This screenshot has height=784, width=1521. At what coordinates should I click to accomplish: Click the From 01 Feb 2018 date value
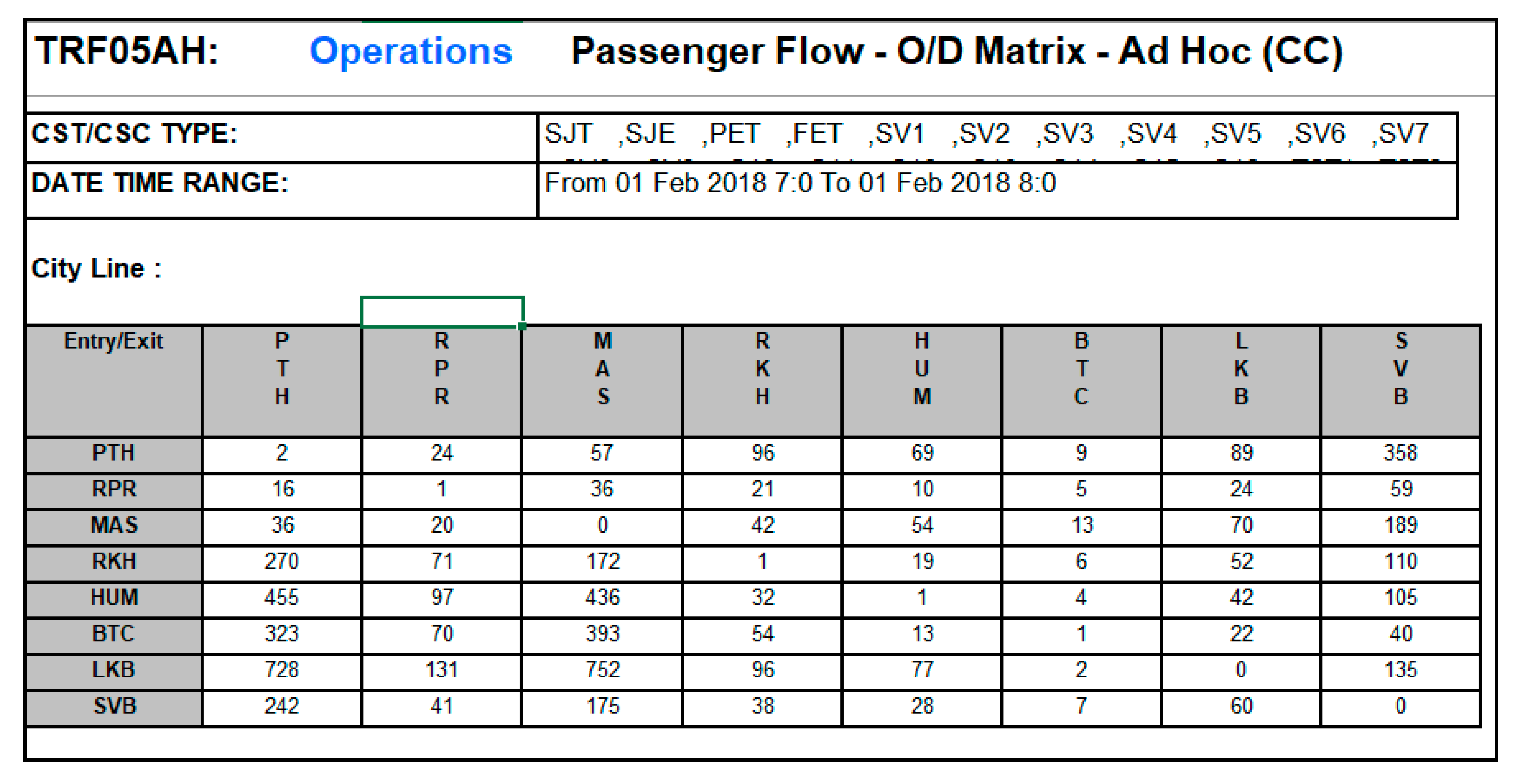pos(799,184)
